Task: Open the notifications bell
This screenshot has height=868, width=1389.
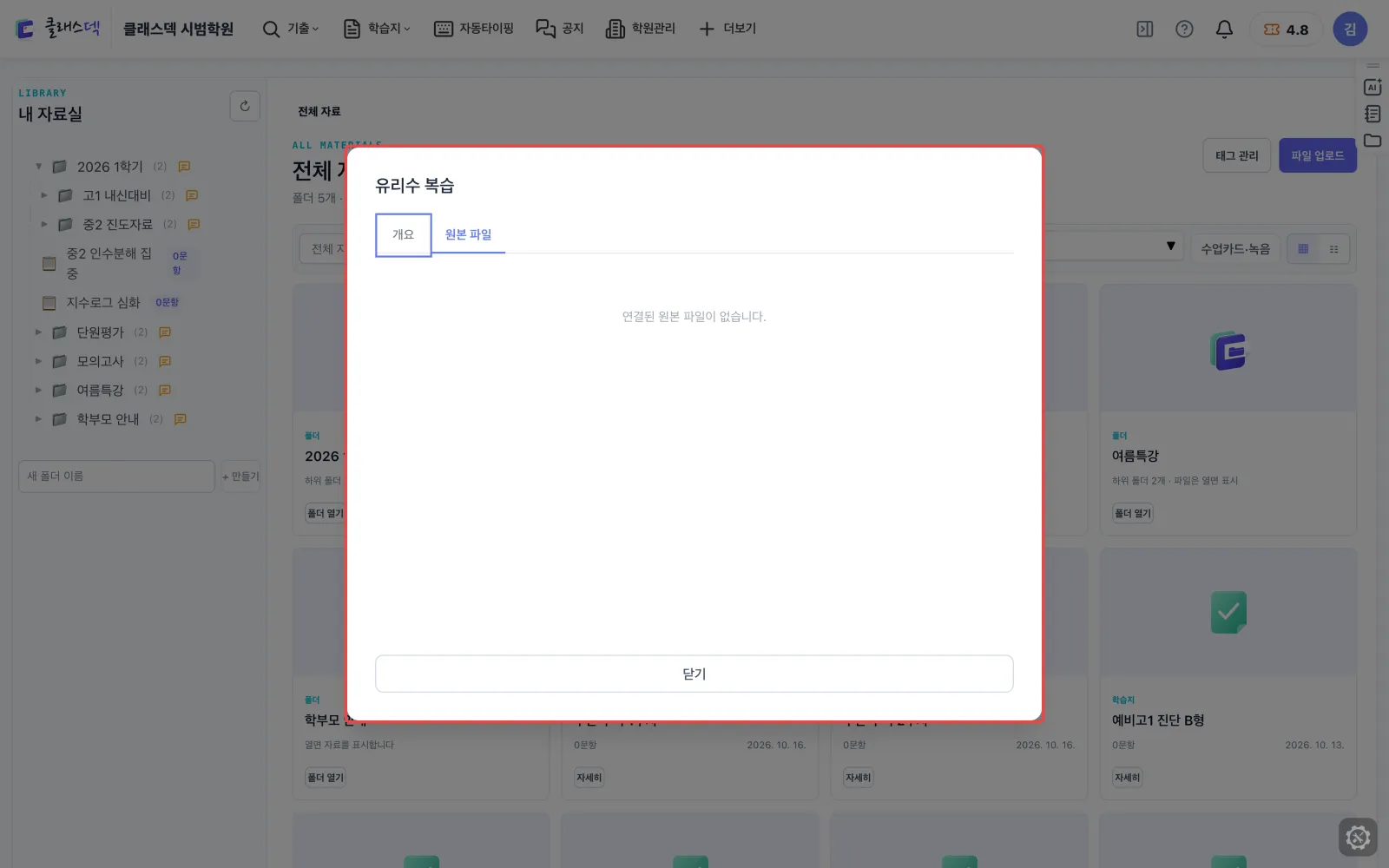Action: point(1224,30)
